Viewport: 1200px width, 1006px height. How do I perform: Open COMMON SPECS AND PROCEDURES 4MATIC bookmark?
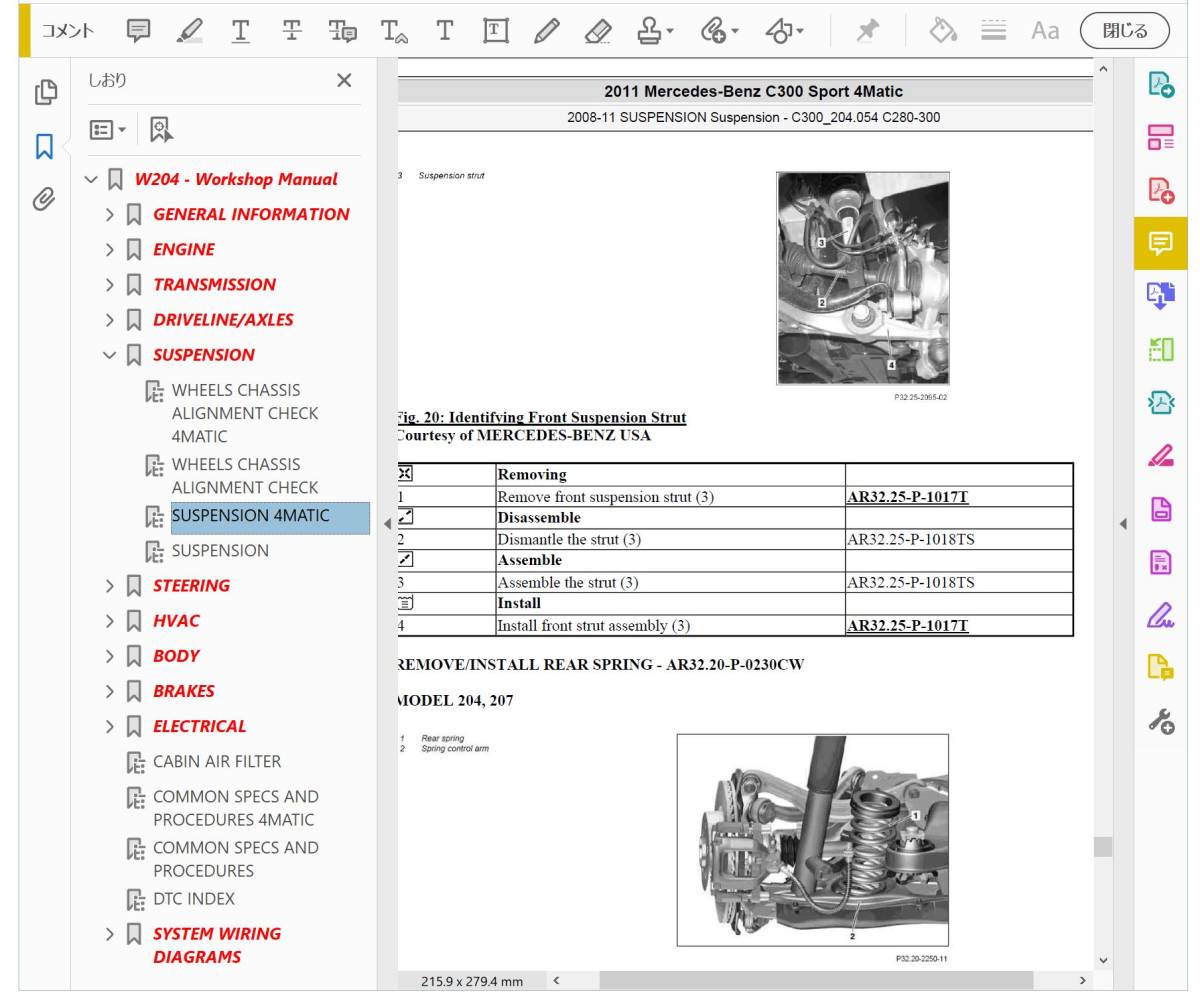[x=236, y=808]
